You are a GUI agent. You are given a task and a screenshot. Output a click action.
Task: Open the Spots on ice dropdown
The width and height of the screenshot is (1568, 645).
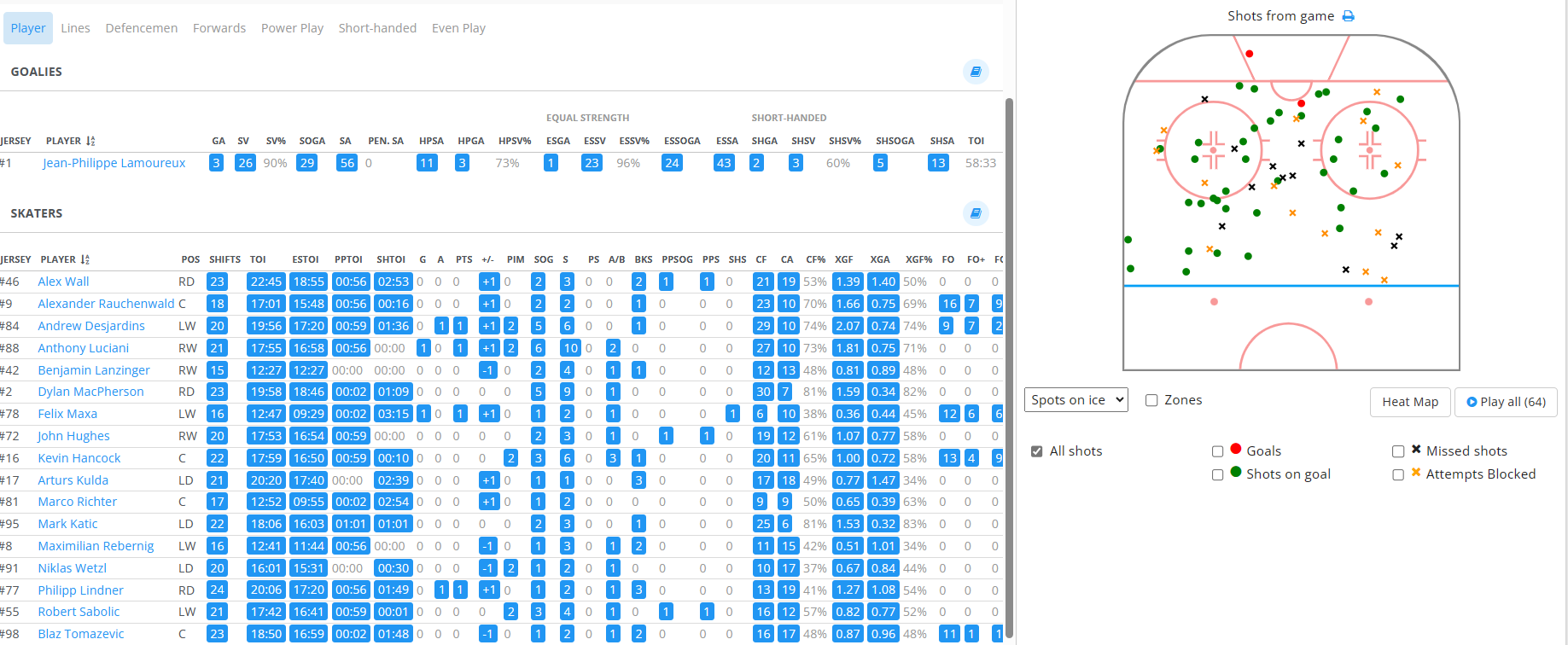coord(1075,400)
